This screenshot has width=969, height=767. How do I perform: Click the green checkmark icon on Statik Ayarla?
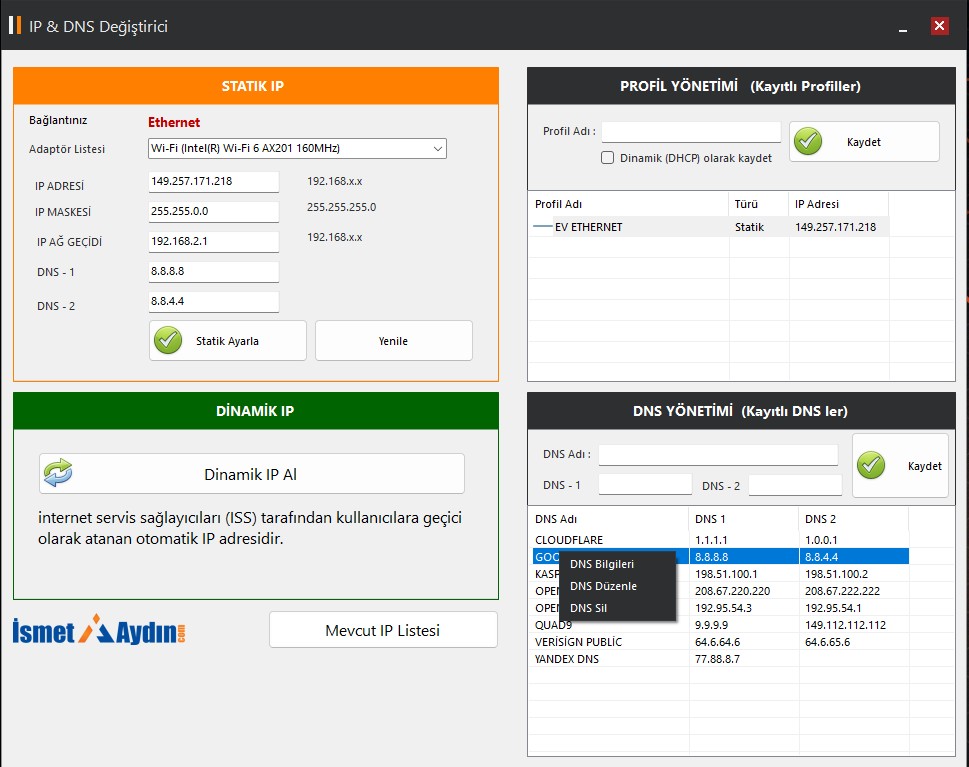(x=168, y=340)
